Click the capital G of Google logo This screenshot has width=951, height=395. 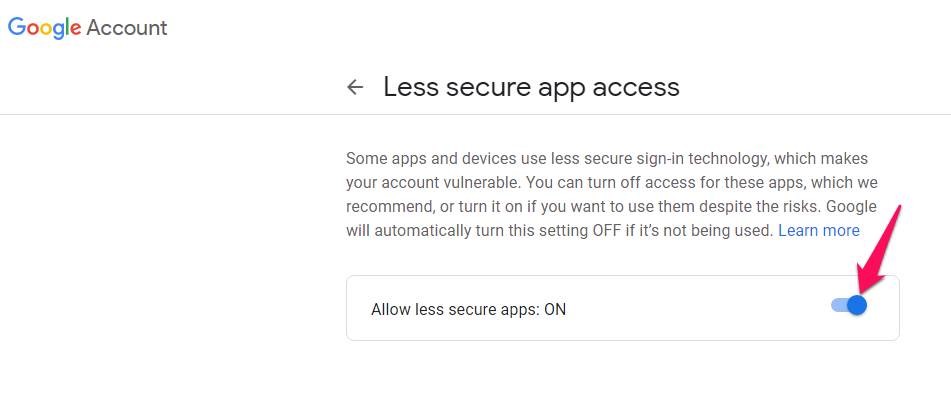pyautogui.click(x=16, y=27)
